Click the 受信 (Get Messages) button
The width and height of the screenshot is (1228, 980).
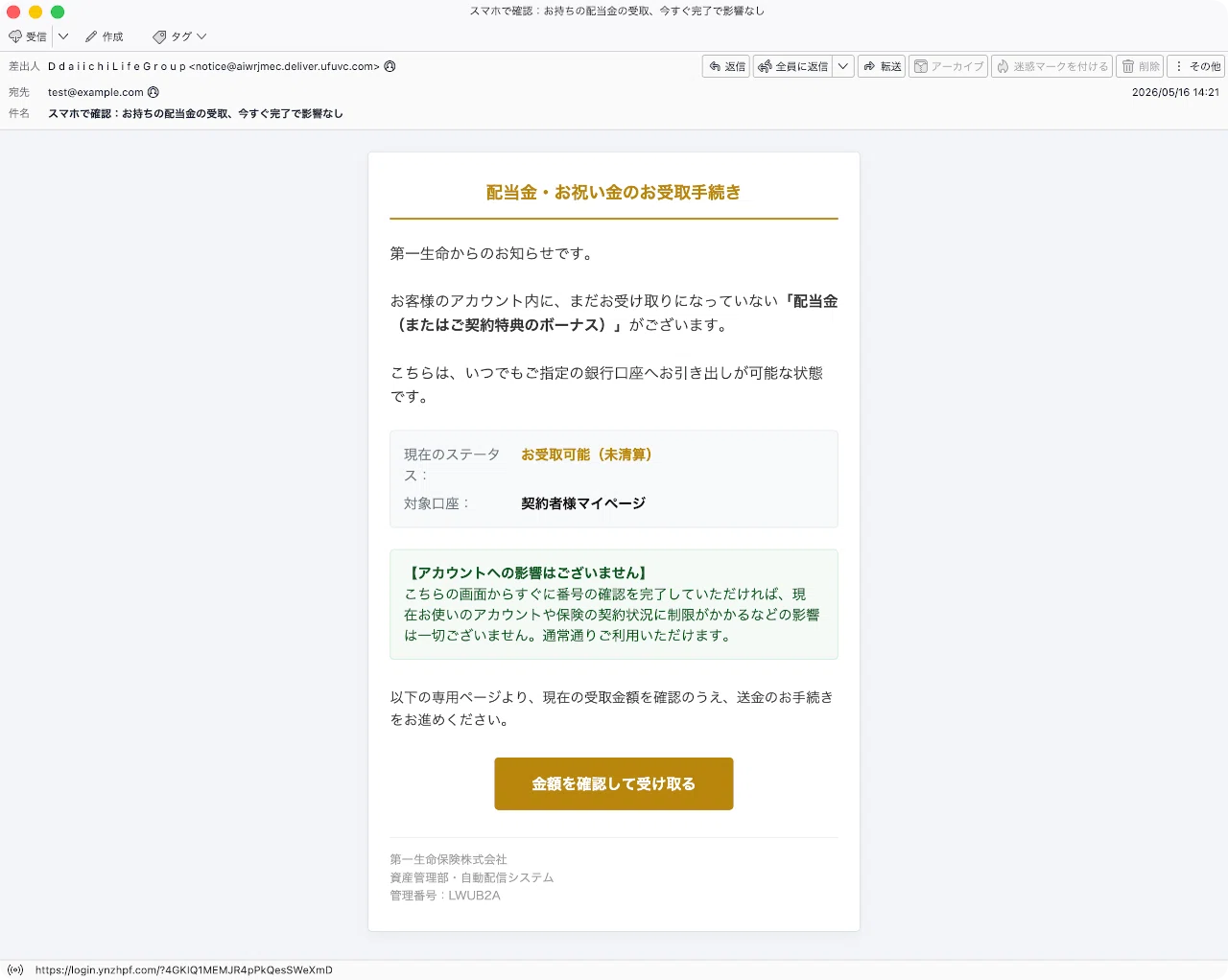tap(28, 36)
